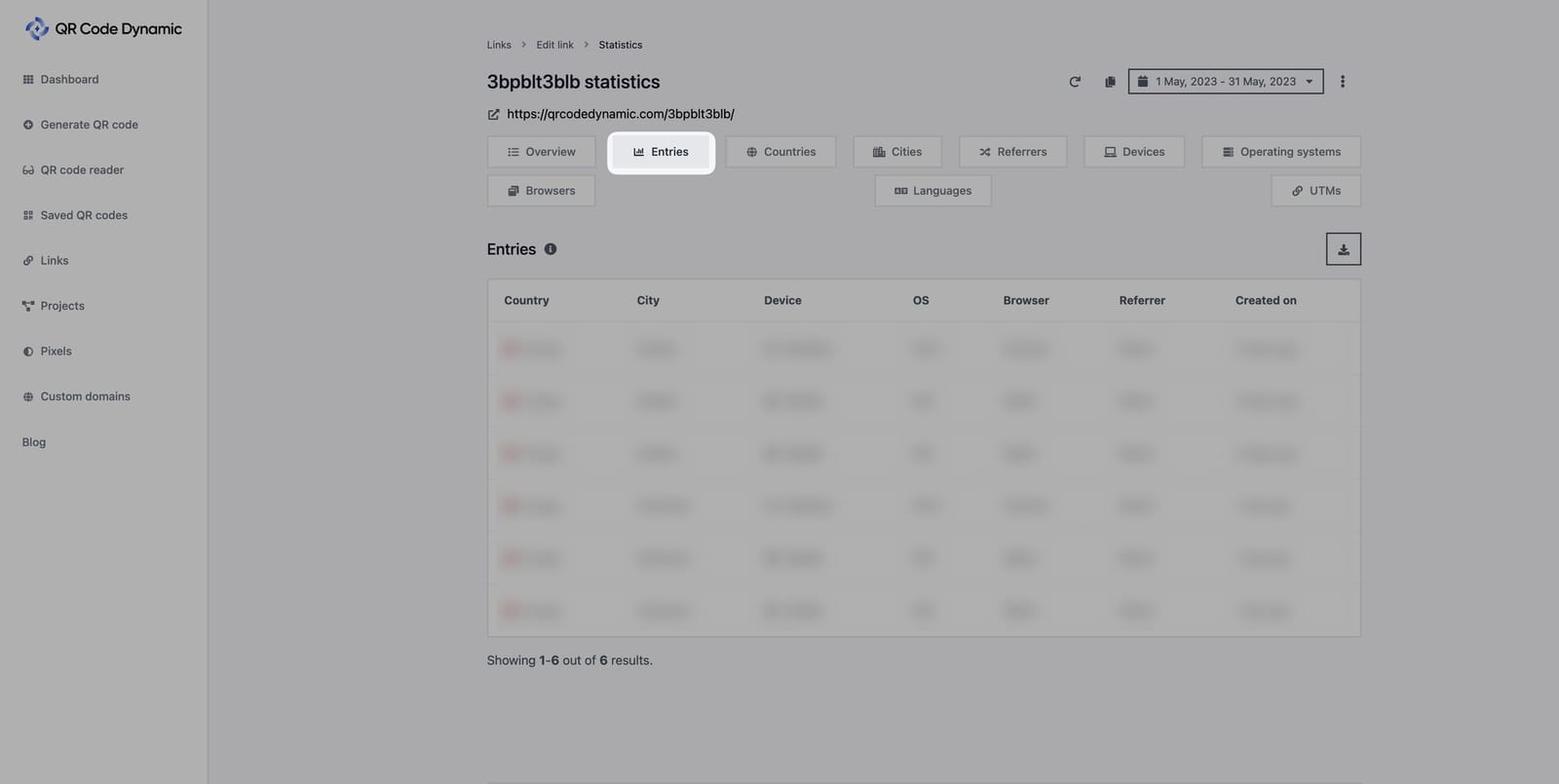Click the OS column header

921,301
